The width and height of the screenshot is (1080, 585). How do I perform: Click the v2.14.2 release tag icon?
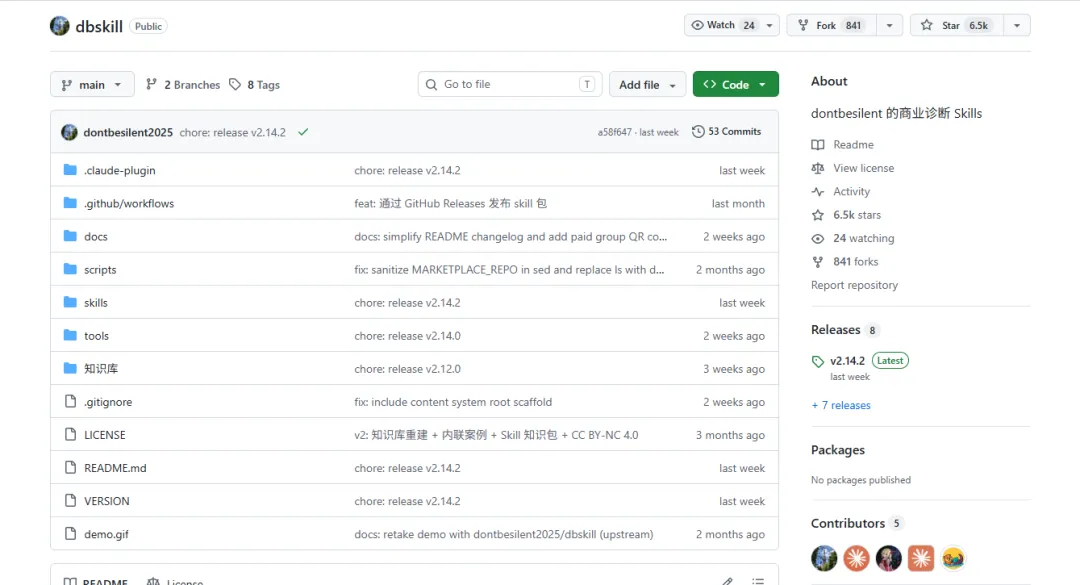(x=818, y=361)
